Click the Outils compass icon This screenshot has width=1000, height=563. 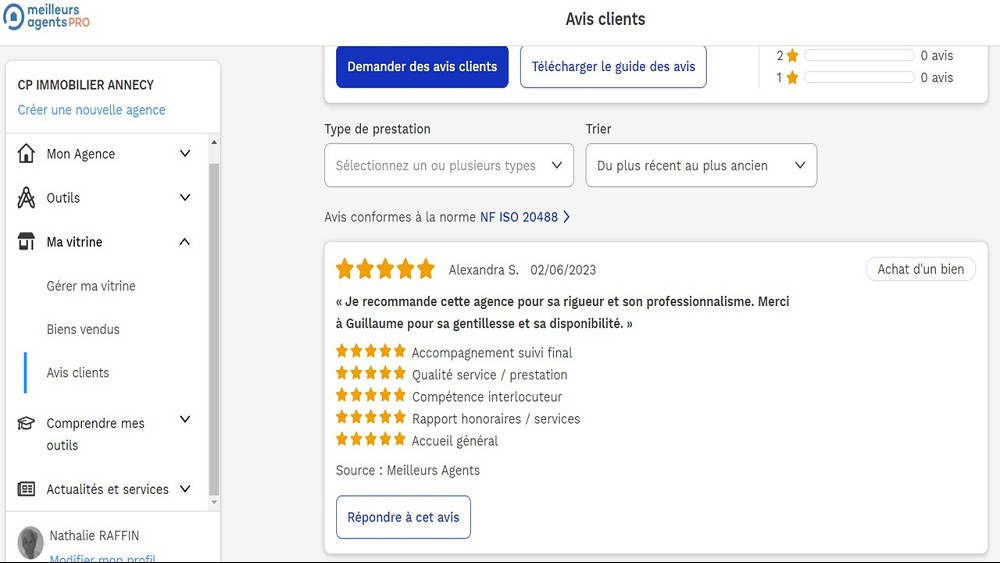(27, 198)
